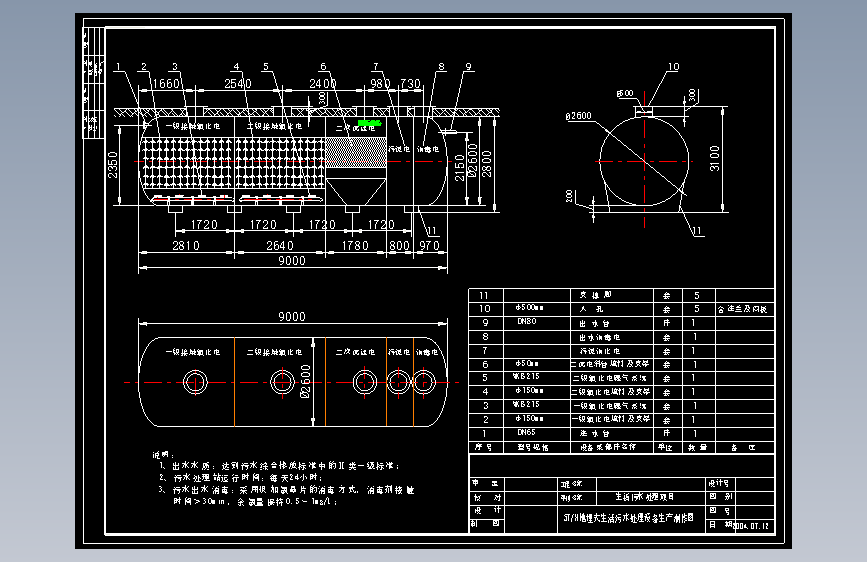Pick the 970 segment dimension
The width and height of the screenshot is (867, 562).
pyautogui.click(x=429, y=246)
